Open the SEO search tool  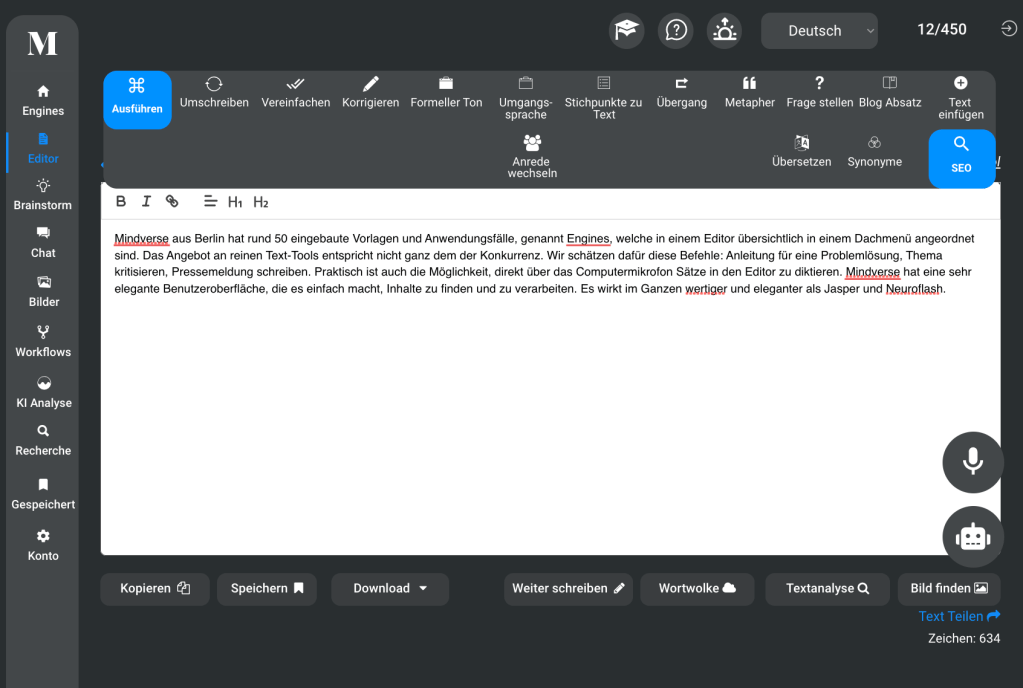(961, 157)
